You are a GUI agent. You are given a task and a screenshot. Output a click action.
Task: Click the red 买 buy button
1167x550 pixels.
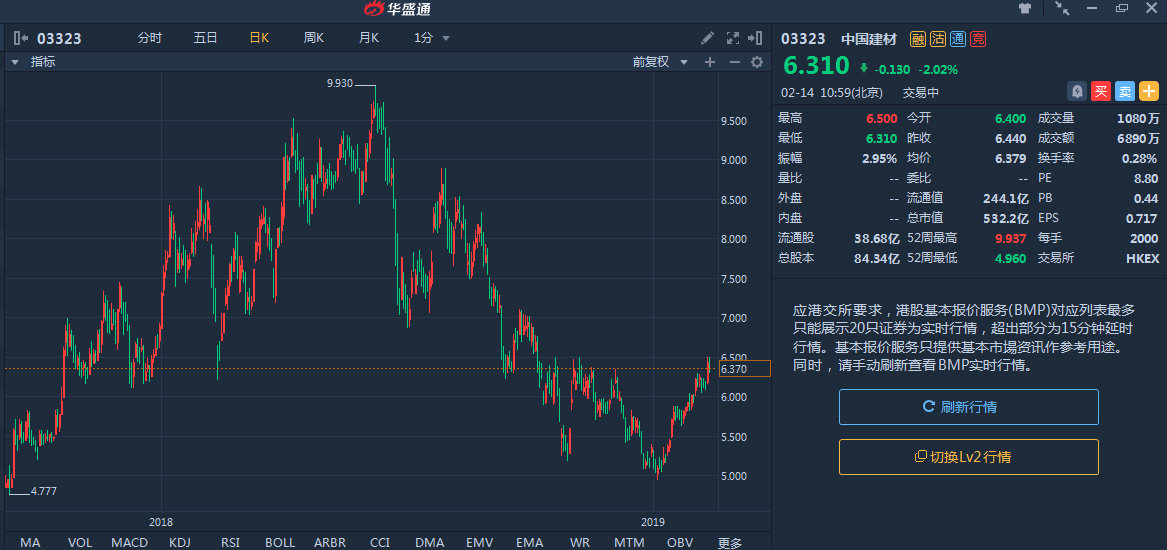(x=1101, y=92)
